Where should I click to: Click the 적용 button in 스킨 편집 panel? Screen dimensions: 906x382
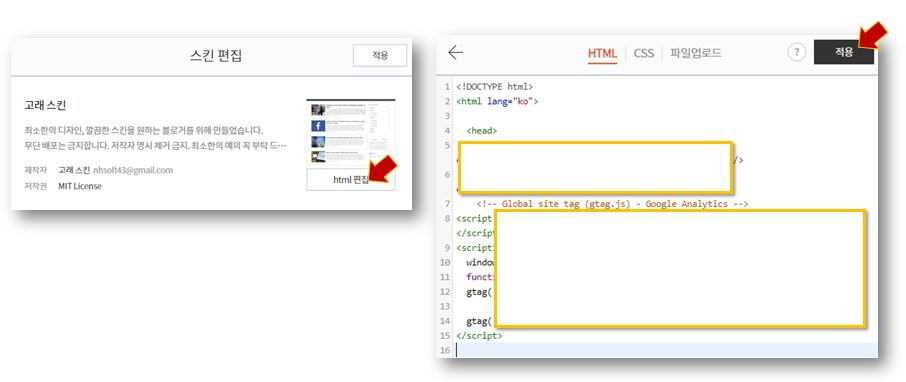[380, 55]
